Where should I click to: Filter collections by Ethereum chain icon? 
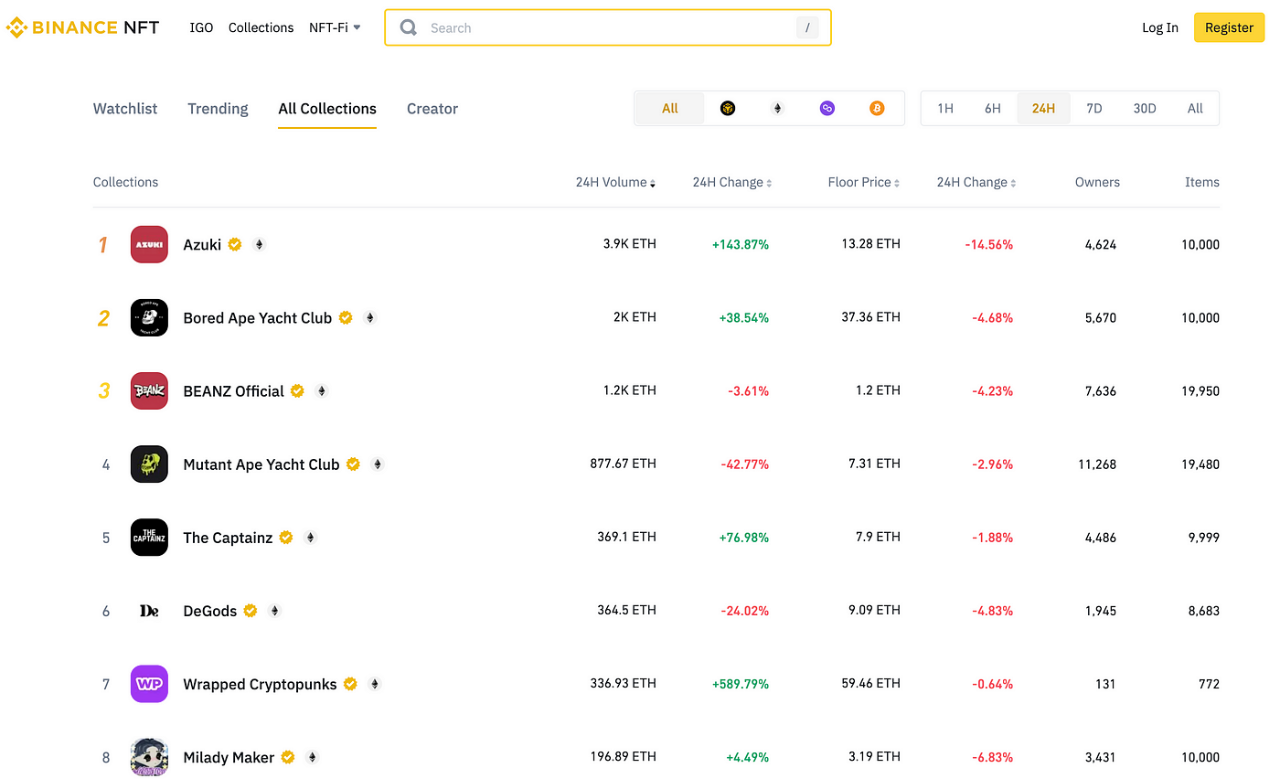pyautogui.click(x=777, y=108)
